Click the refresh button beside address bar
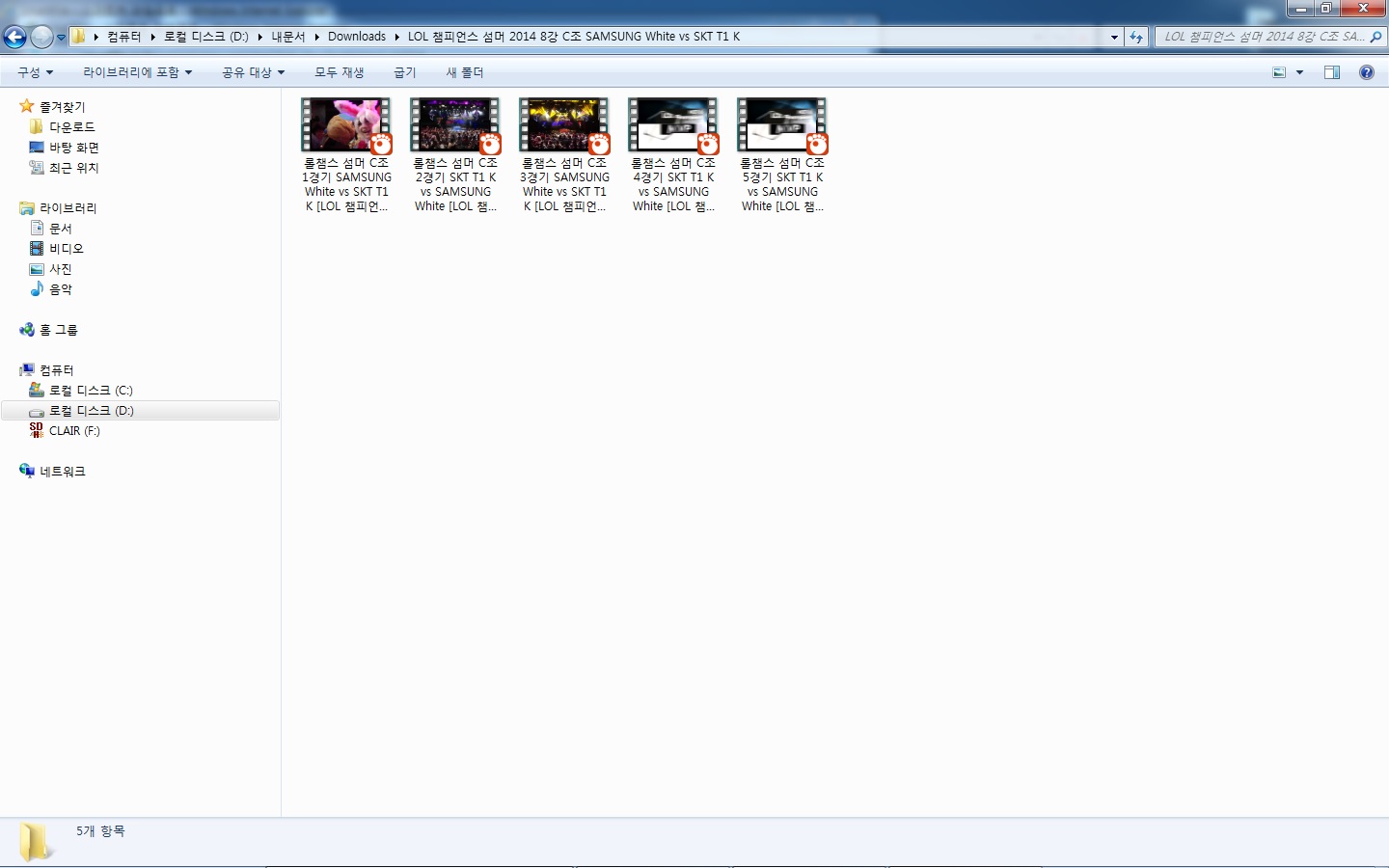The width and height of the screenshot is (1389, 868). [x=1136, y=37]
